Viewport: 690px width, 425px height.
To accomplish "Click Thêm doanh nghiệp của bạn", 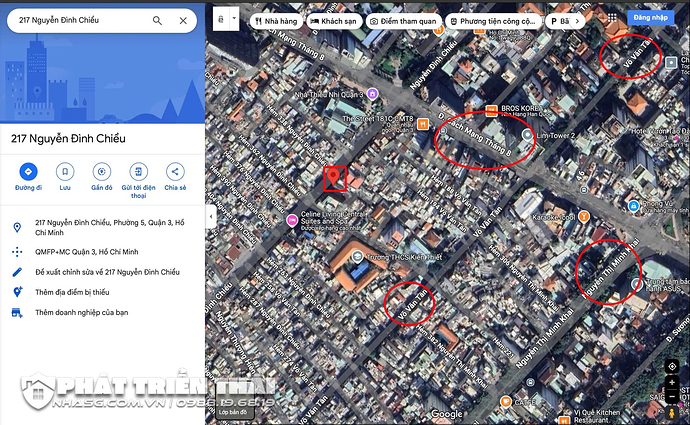I will click(81, 312).
